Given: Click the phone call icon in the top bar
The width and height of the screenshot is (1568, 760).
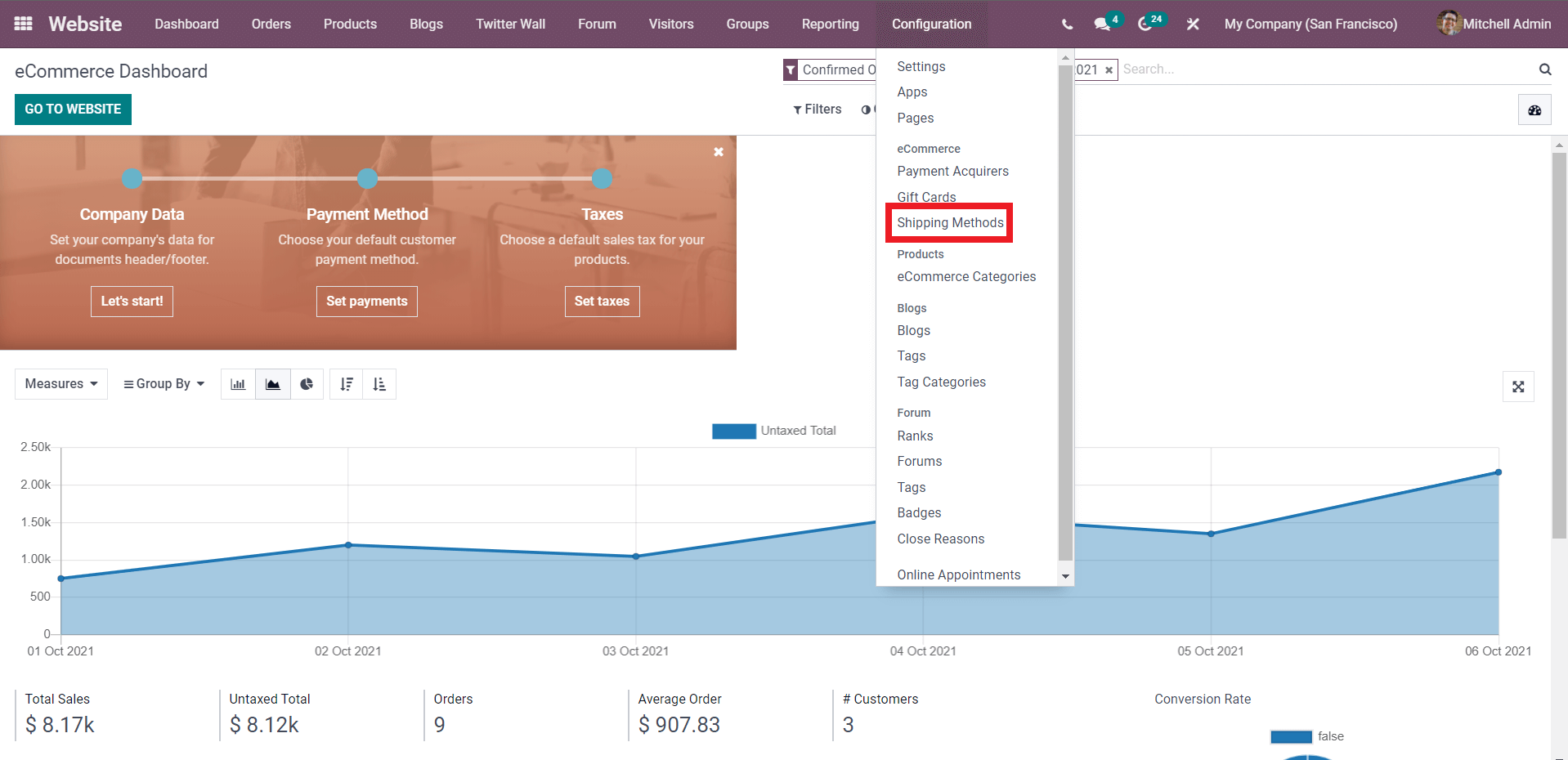Looking at the screenshot, I should click(1066, 24).
